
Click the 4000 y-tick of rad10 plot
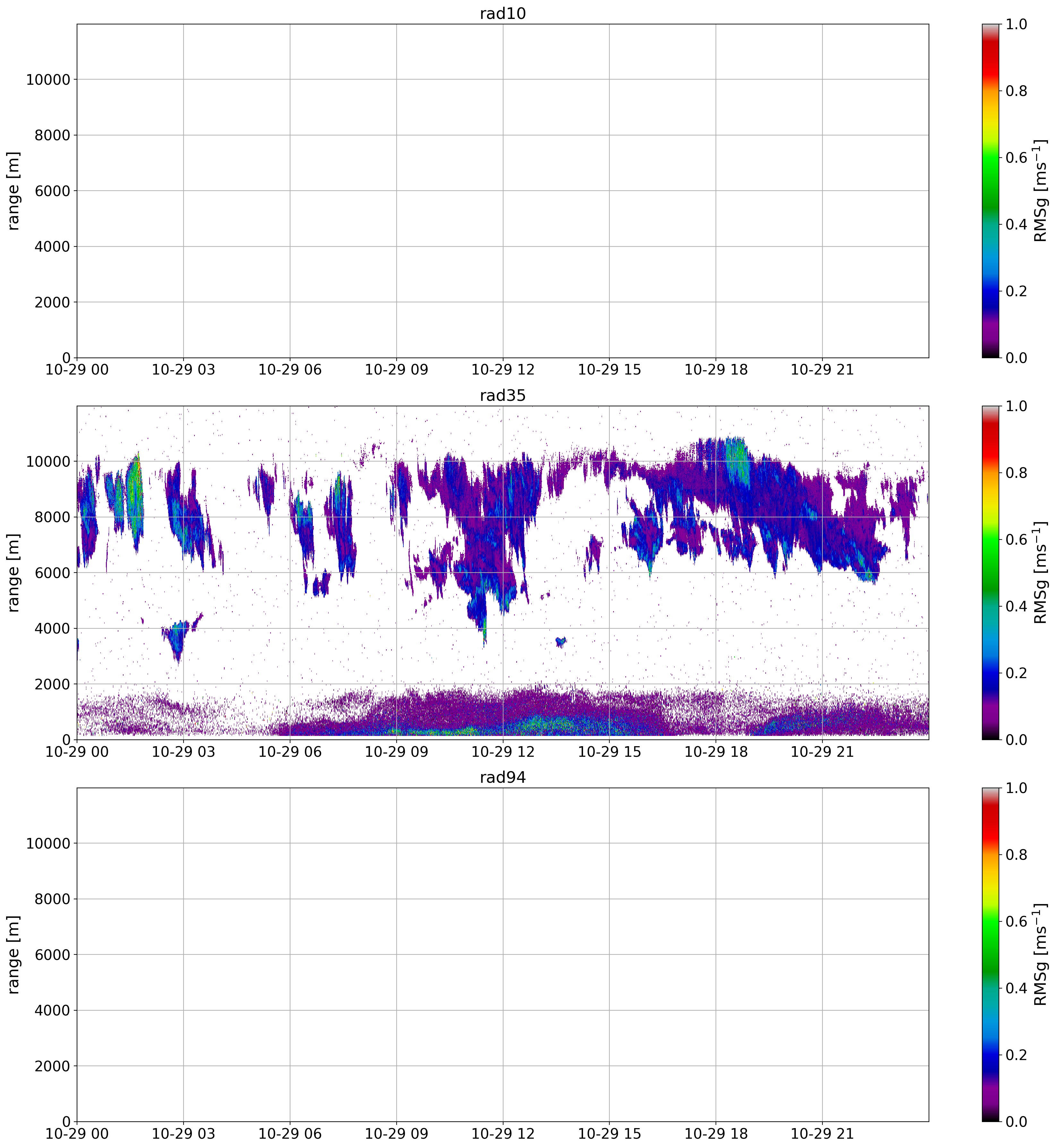(x=52, y=246)
